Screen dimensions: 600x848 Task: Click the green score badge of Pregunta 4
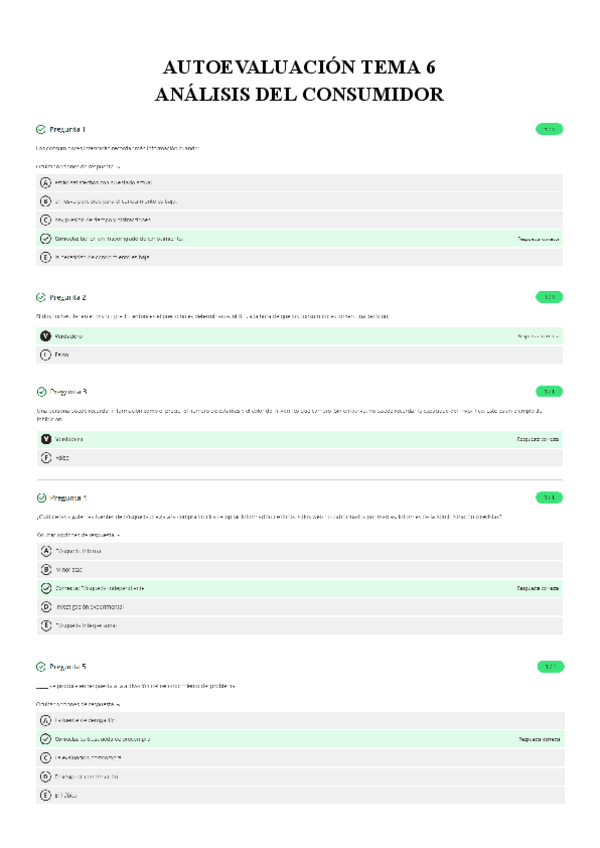click(x=550, y=497)
